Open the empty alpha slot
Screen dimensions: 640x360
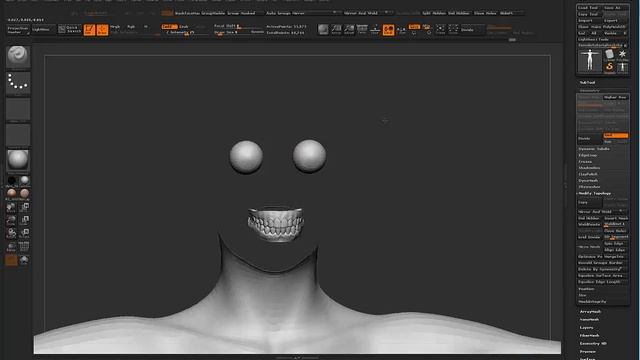pos(18,109)
